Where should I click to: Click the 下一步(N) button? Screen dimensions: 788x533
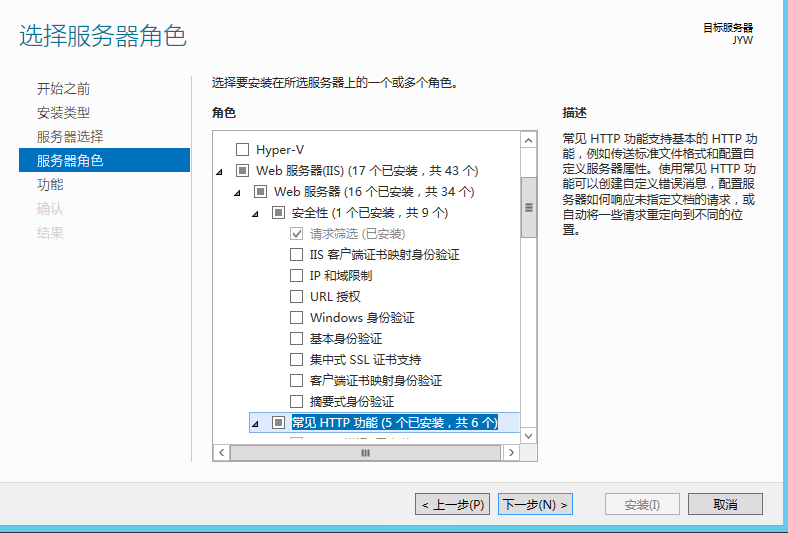point(535,505)
